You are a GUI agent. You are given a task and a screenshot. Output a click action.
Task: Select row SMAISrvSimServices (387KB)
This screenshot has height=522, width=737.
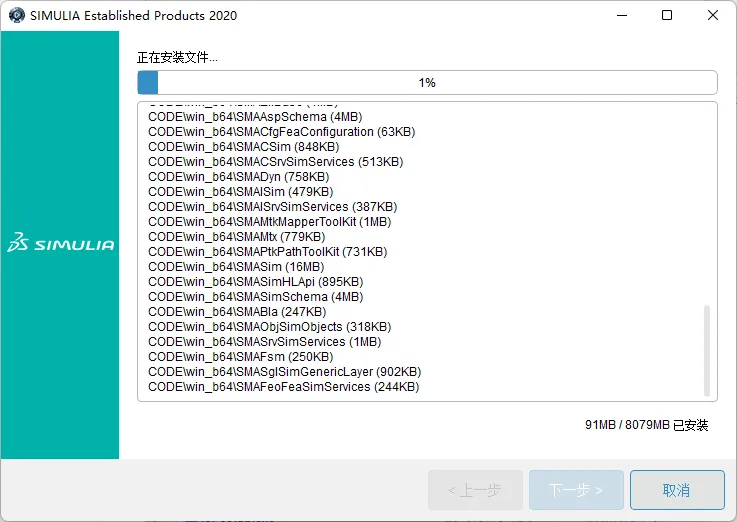pos(273,207)
